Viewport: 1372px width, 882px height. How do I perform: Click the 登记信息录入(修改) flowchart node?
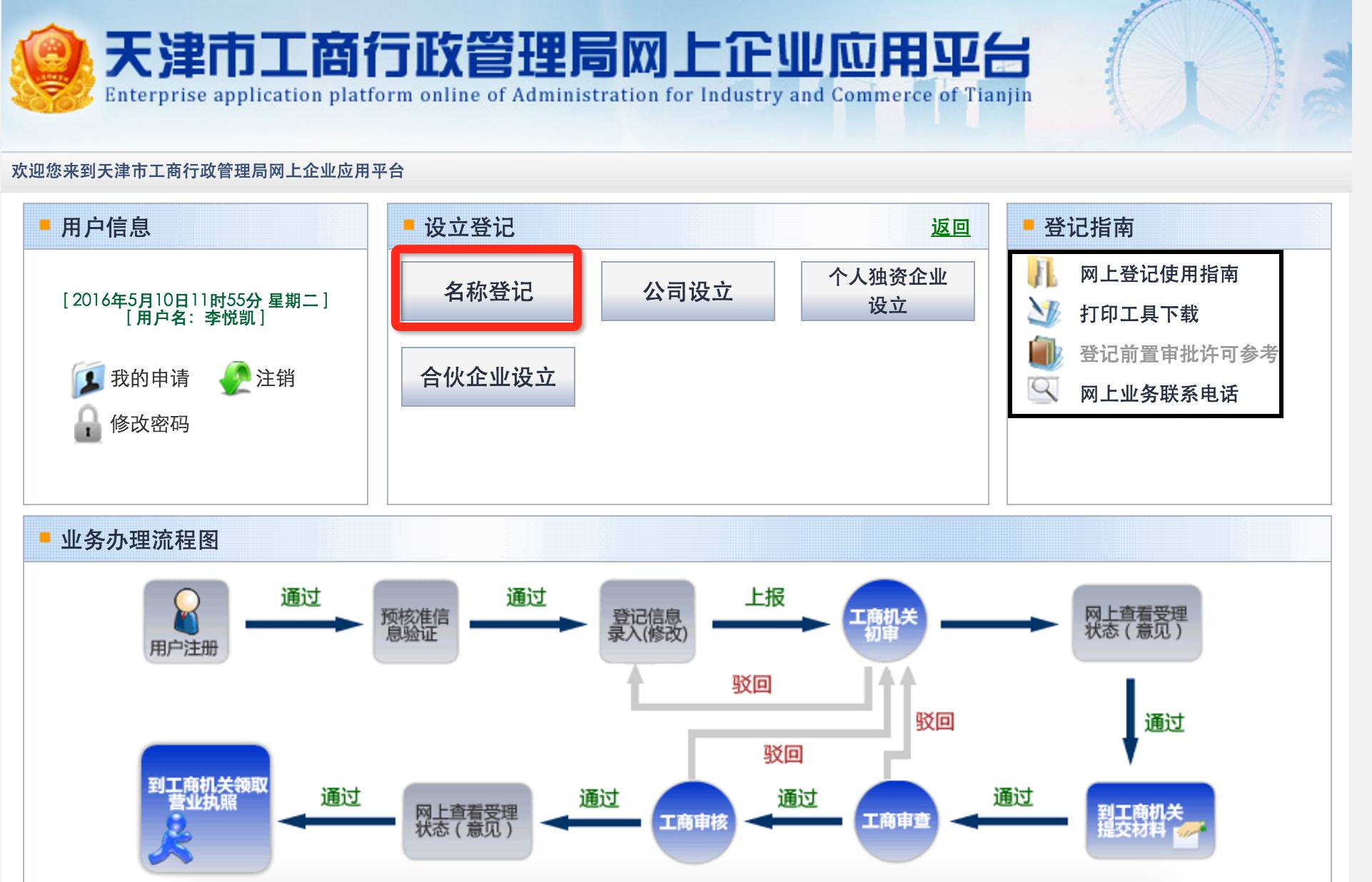647,622
